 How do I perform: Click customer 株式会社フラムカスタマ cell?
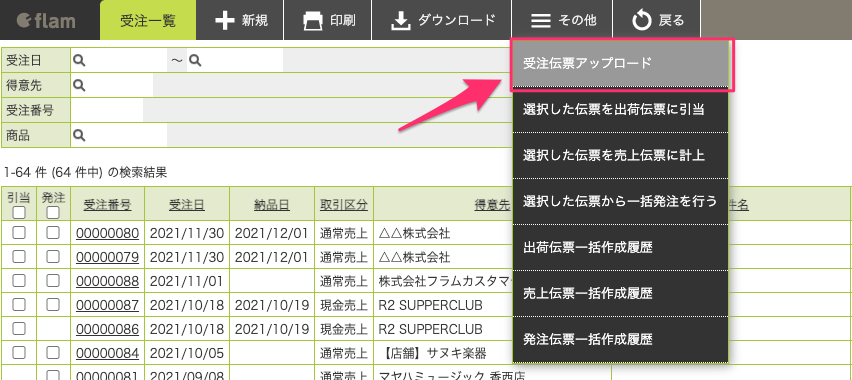click(x=446, y=281)
